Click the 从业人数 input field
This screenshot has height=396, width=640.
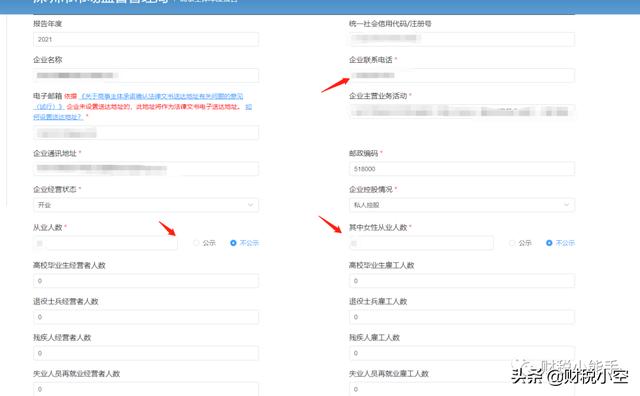(105, 243)
